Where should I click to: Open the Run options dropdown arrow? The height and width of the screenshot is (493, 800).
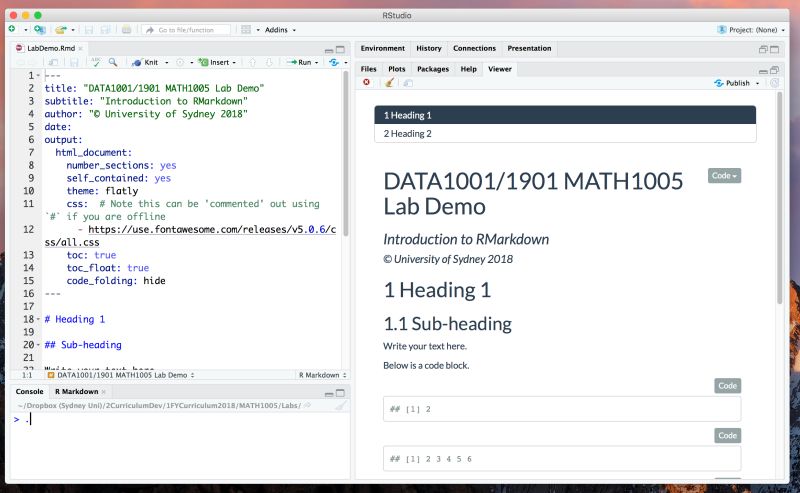coord(316,63)
